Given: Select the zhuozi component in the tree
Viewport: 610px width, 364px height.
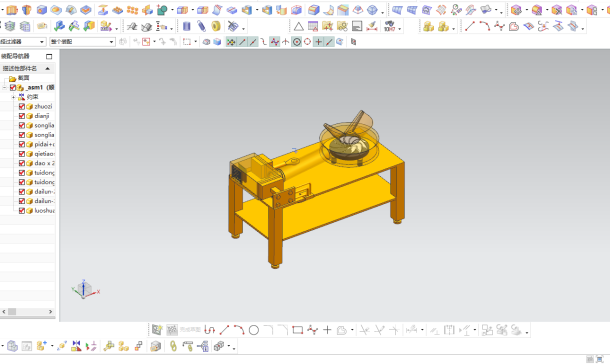Looking at the screenshot, I should [43, 107].
